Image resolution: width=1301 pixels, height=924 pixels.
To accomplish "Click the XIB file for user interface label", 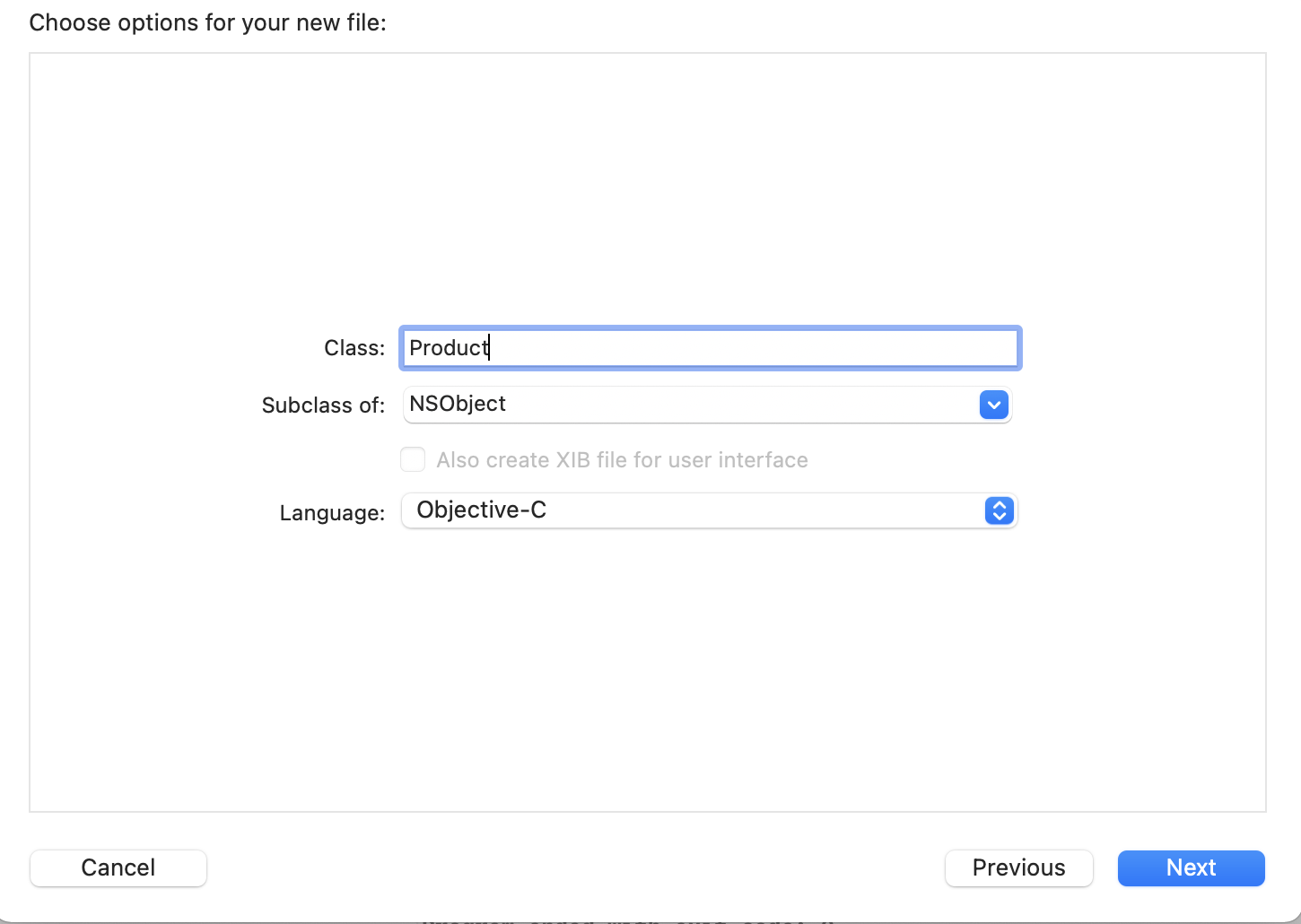I will (x=622, y=460).
